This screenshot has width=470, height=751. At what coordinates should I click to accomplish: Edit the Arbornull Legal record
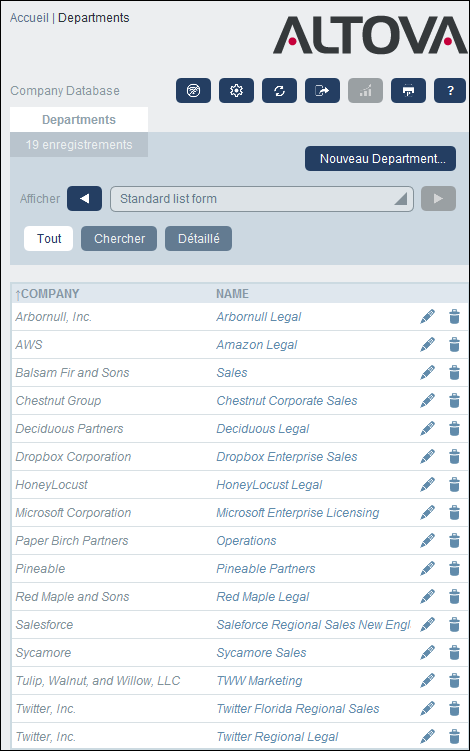[x=427, y=317]
